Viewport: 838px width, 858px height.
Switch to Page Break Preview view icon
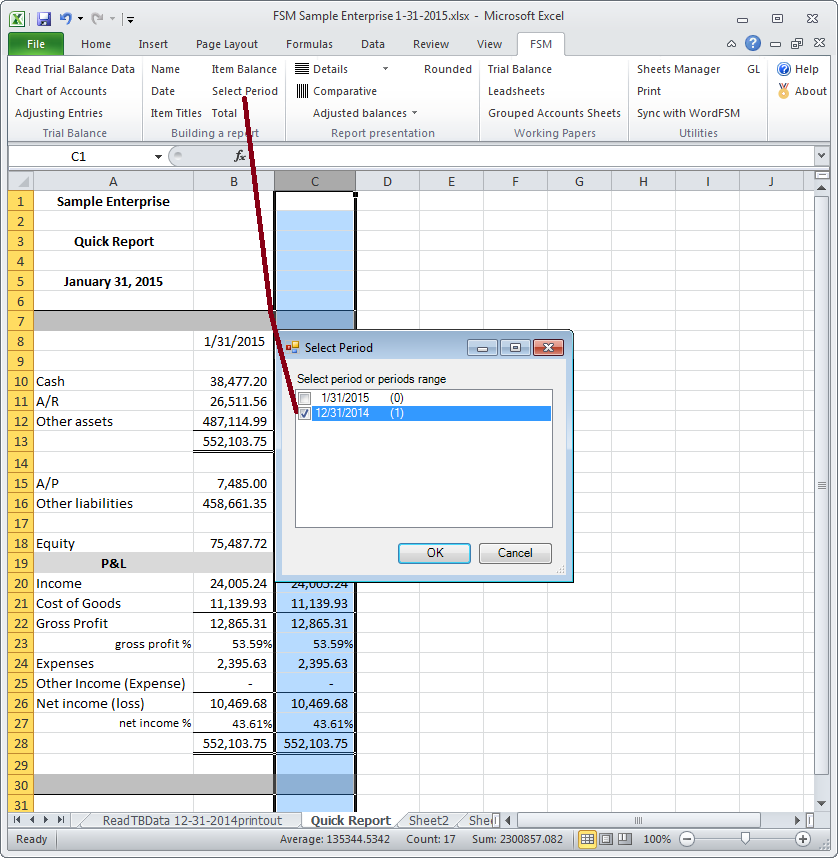(626, 839)
